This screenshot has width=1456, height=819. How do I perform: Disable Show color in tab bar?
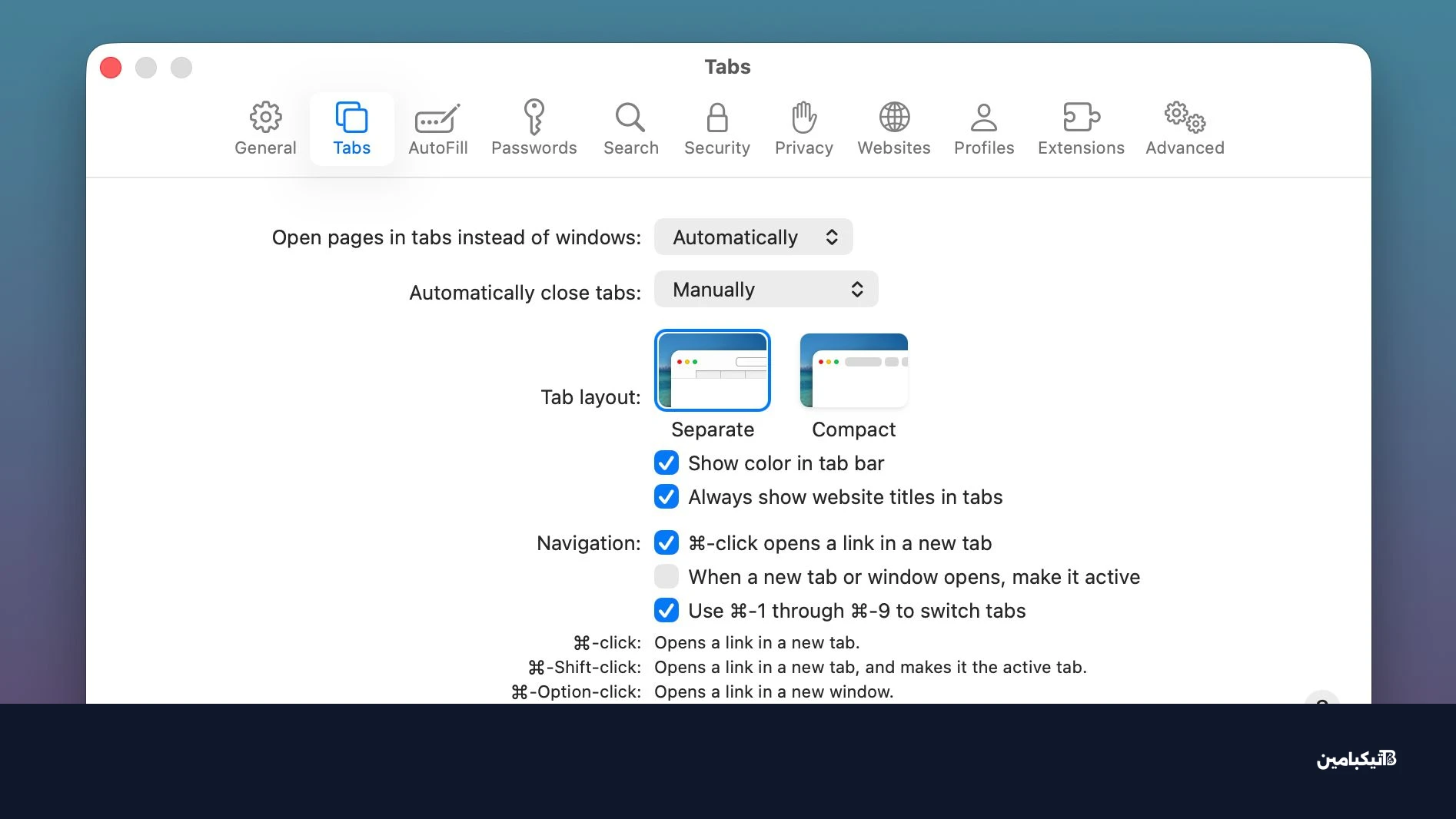click(667, 463)
